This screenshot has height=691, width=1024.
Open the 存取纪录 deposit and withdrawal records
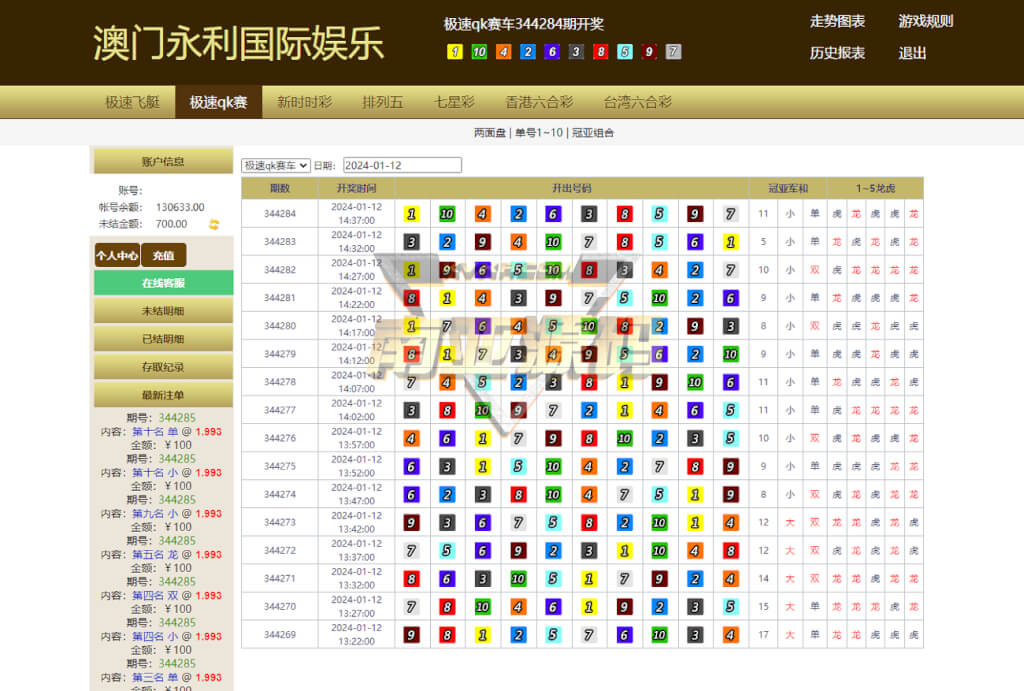(163, 367)
